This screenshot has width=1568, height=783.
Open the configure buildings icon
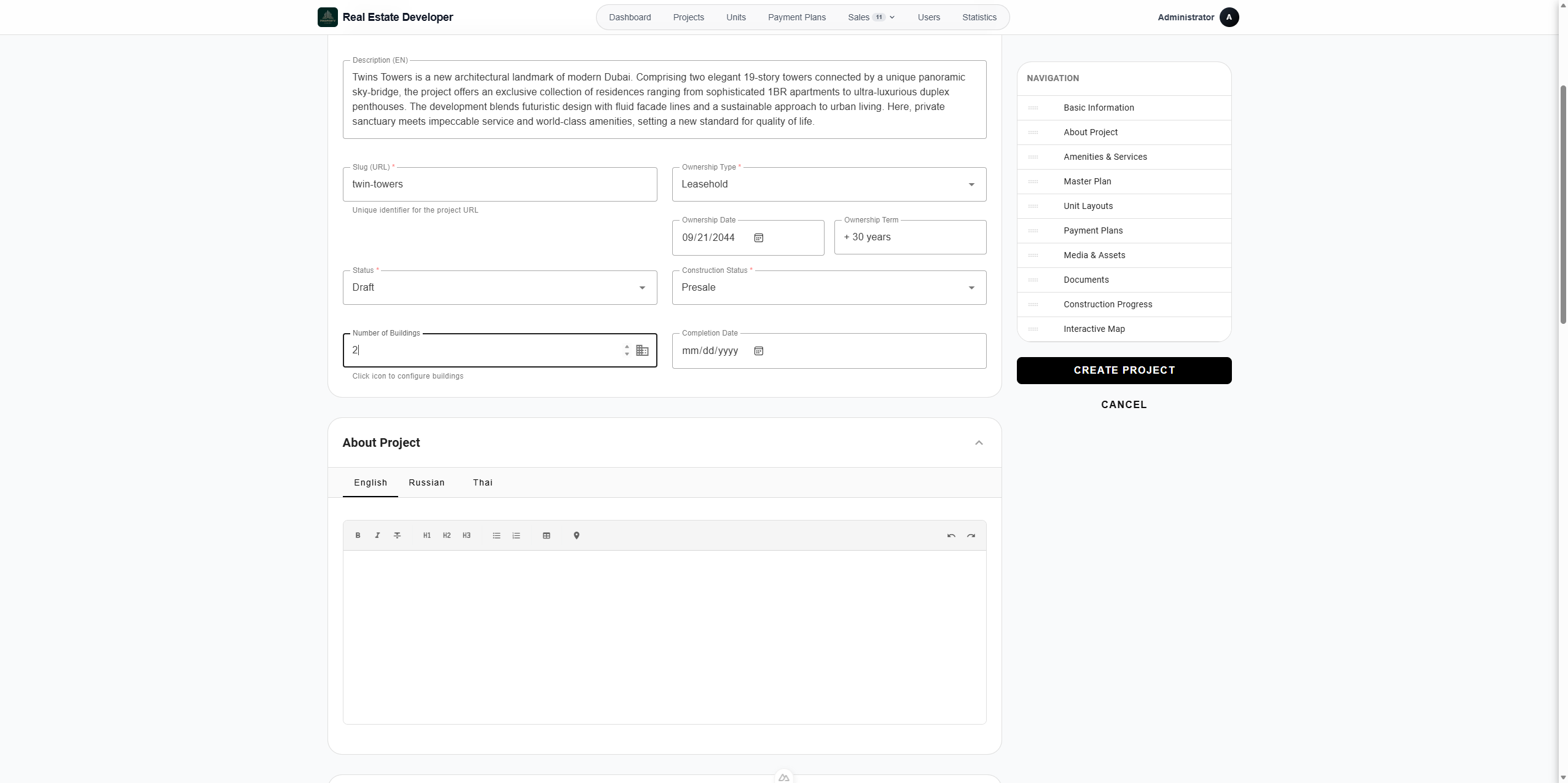click(x=642, y=350)
